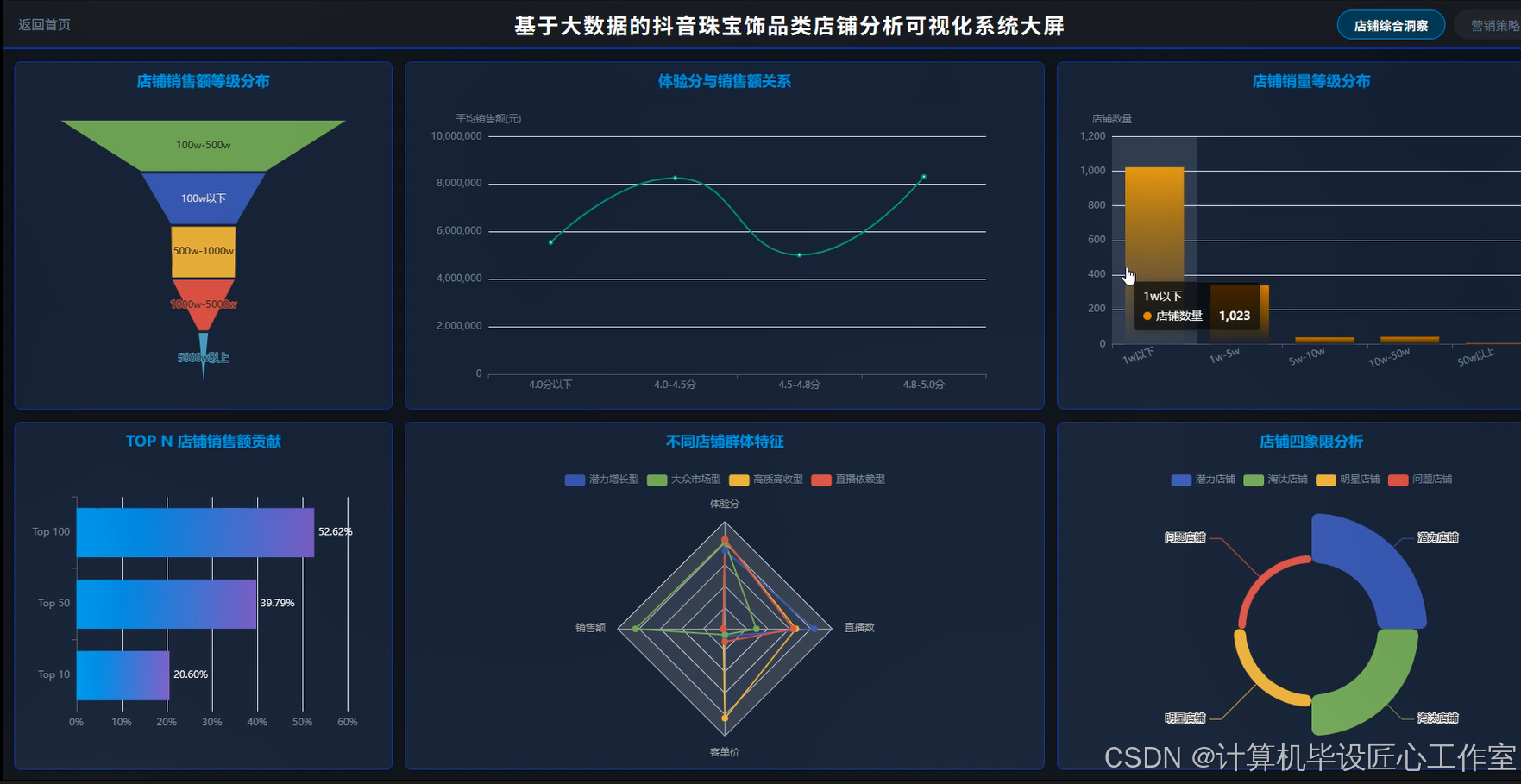
Task: Click the yellow 500w-1000w funnel segment
Action: point(204,251)
